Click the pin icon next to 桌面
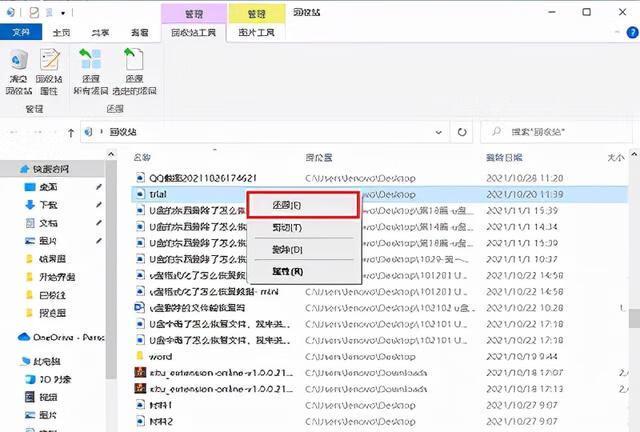Screen dimensions: 640x432 98,187
